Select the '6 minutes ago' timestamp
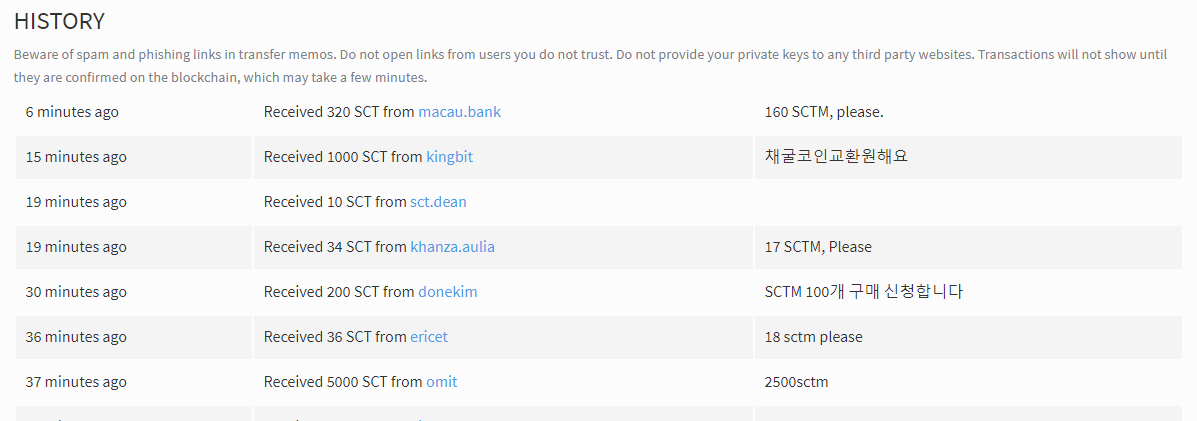 [x=73, y=112]
